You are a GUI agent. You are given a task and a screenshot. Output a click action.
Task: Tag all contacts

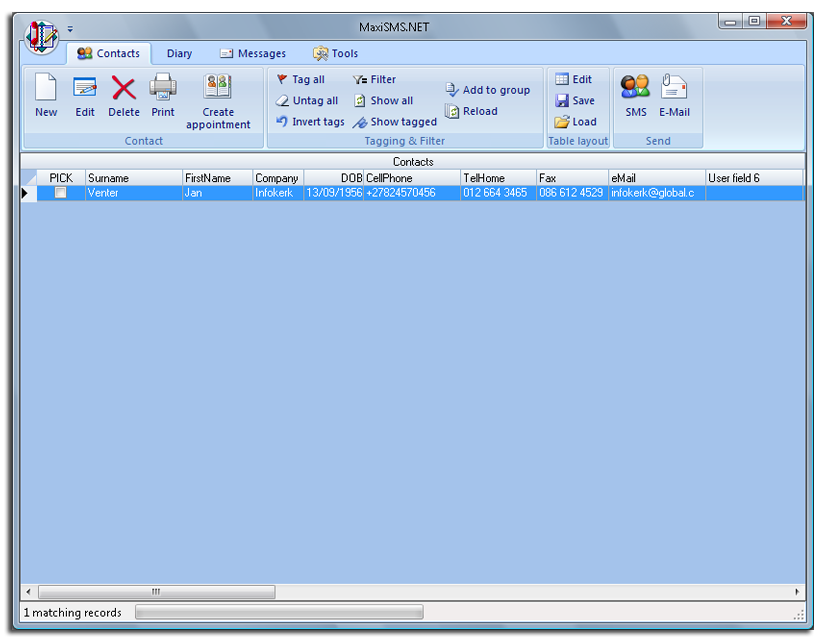[x=301, y=79]
